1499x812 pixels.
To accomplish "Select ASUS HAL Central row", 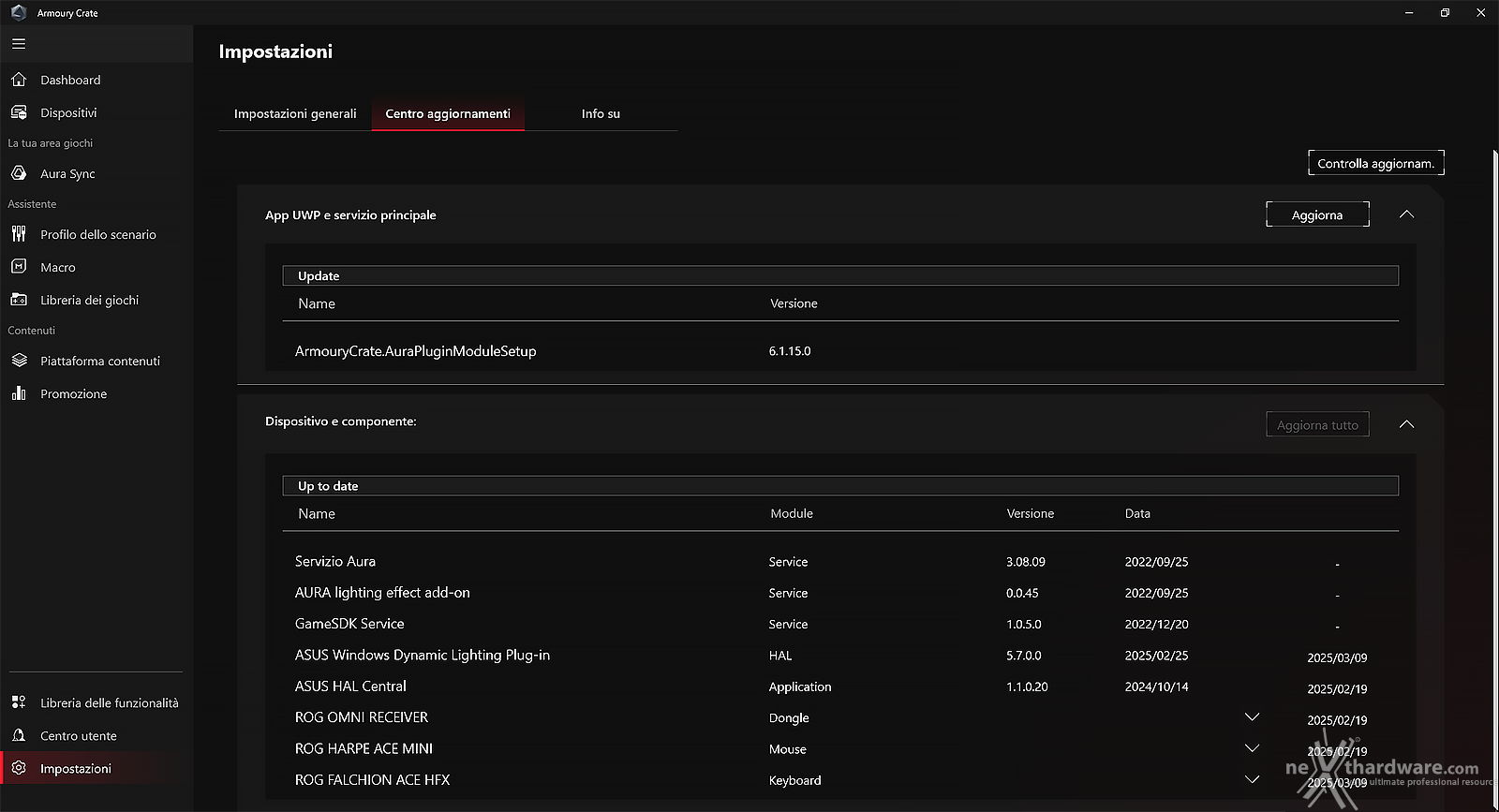I will tap(840, 687).
